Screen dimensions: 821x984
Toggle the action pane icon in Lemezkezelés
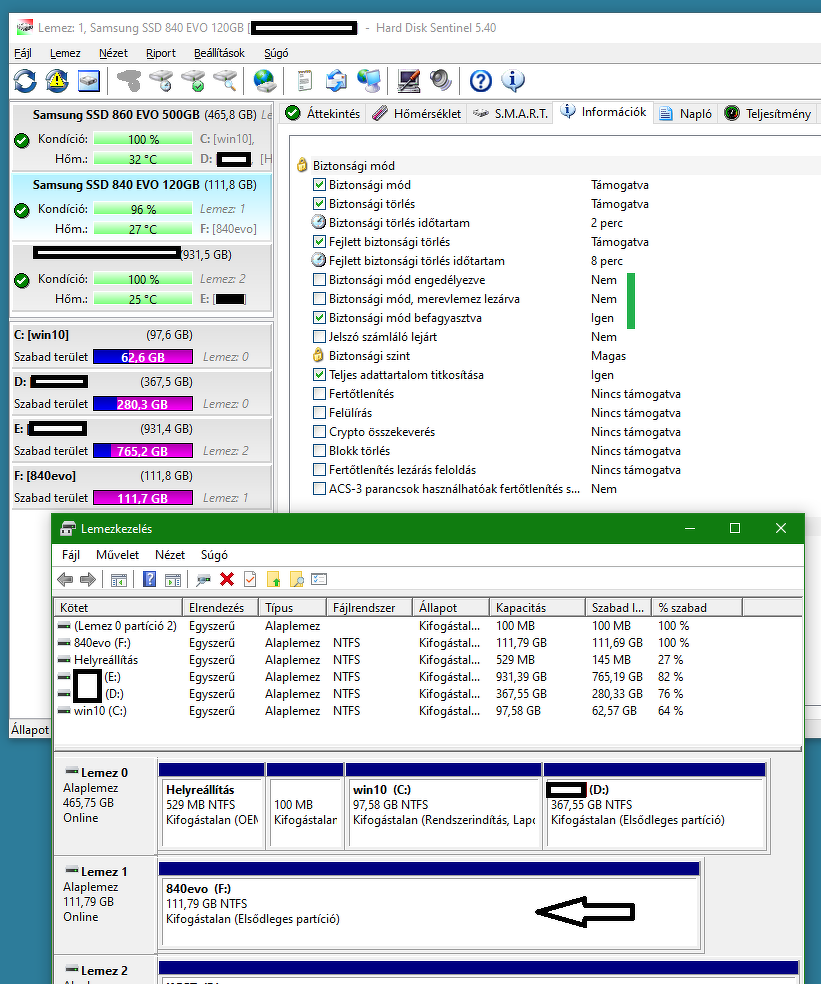(173, 579)
